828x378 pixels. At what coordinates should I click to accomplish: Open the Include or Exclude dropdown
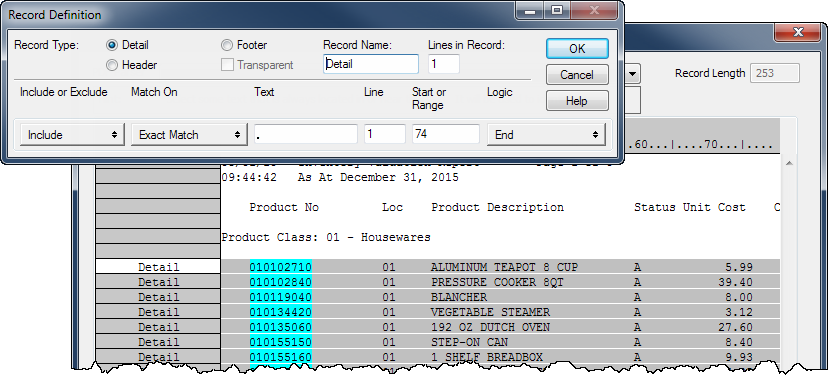point(72,135)
